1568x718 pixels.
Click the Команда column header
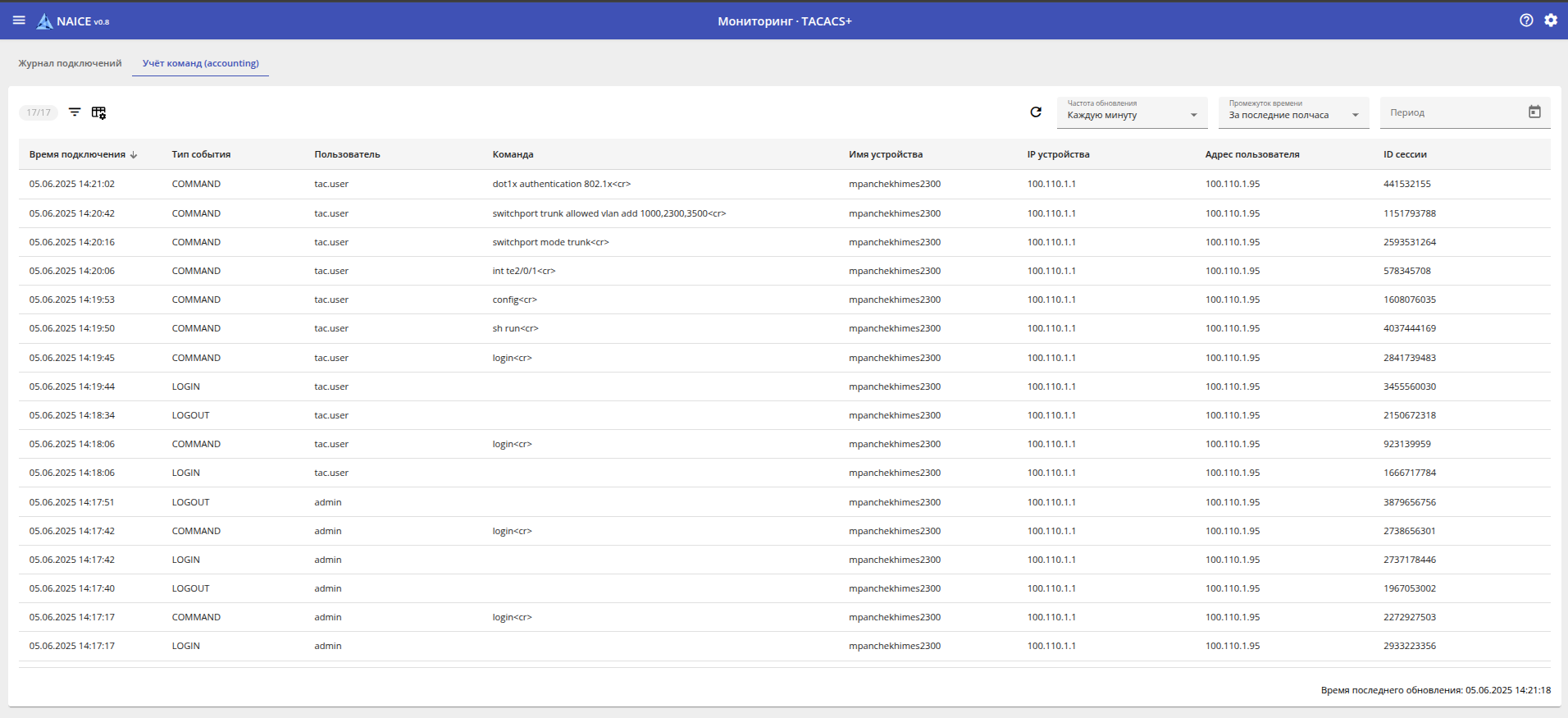pos(513,154)
